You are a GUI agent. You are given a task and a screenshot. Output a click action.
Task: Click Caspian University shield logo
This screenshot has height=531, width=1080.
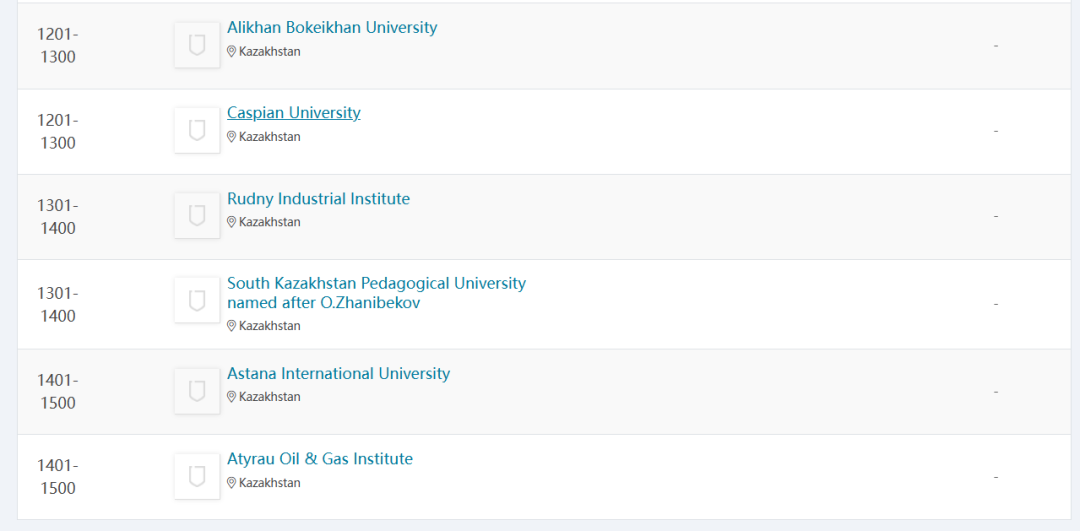tap(197, 130)
